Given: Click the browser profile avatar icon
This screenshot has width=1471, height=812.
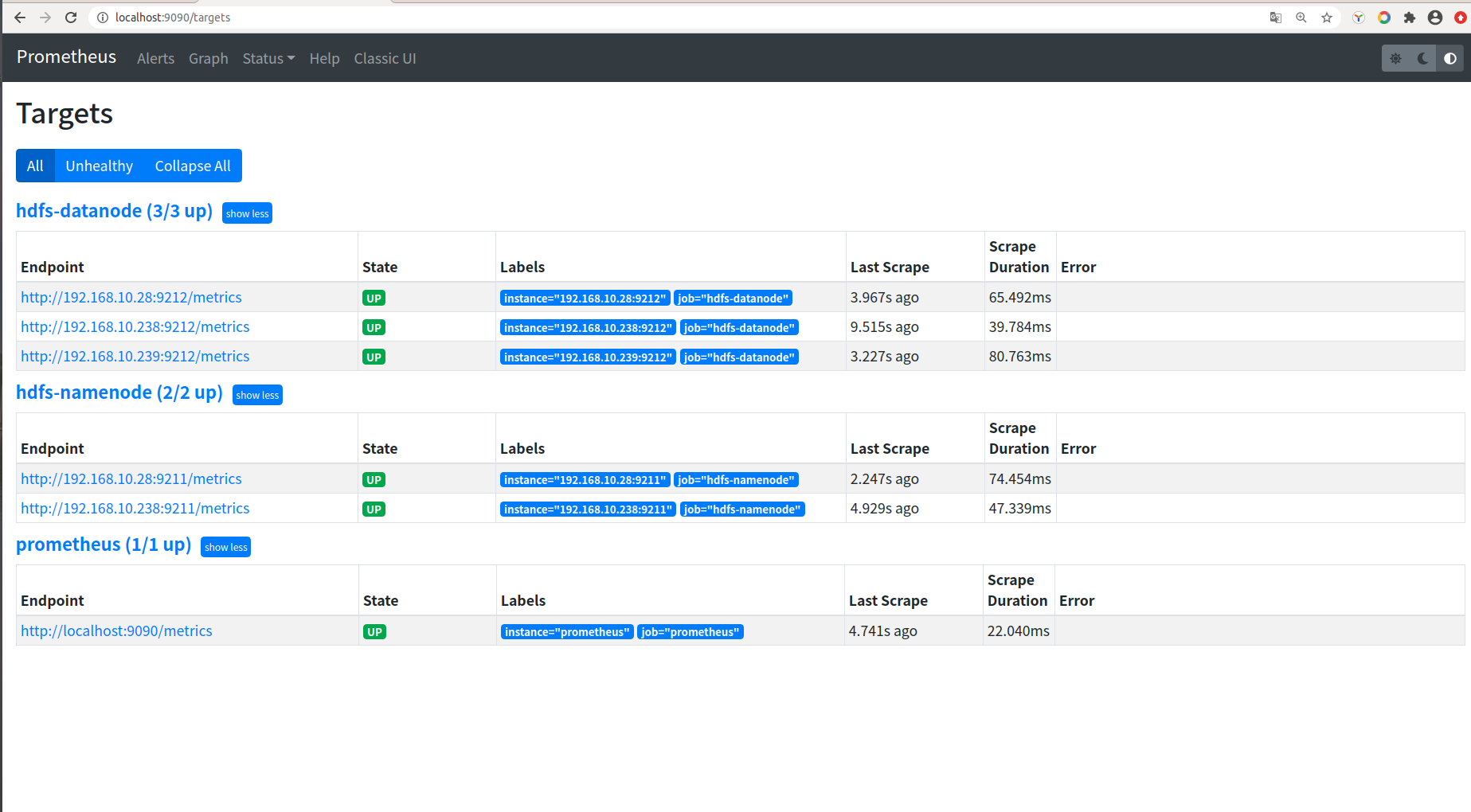Looking at the screenshot, I should [x=1434, y=17].
